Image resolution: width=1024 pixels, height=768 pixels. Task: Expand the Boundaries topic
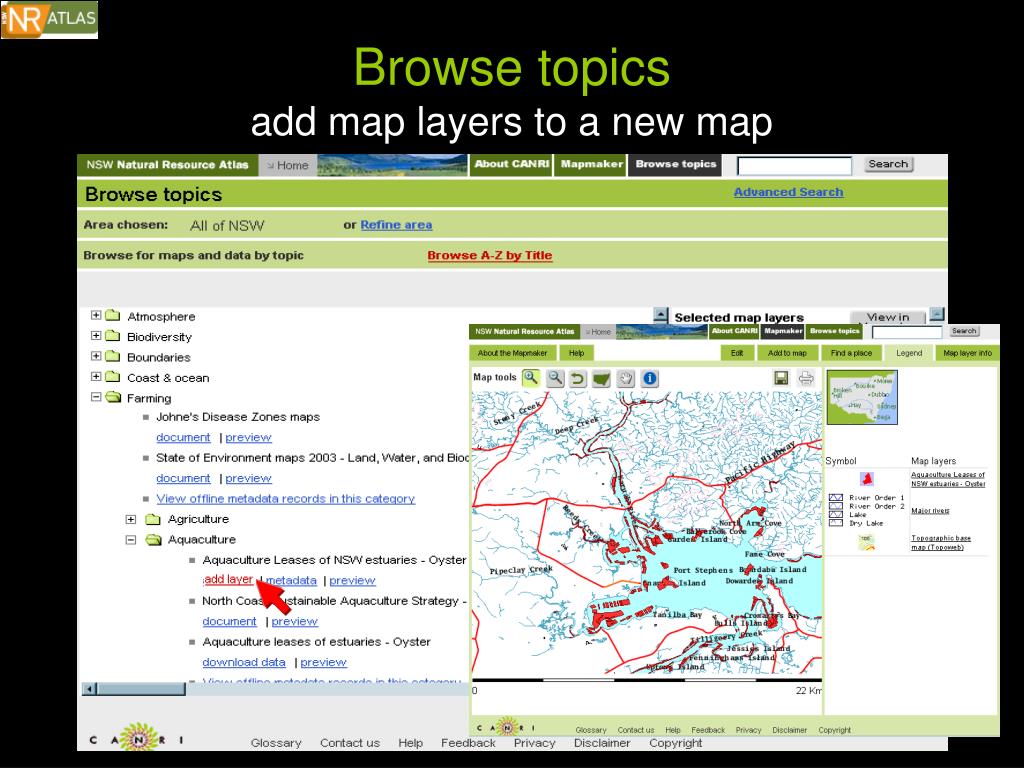click(x=96, y=357)
